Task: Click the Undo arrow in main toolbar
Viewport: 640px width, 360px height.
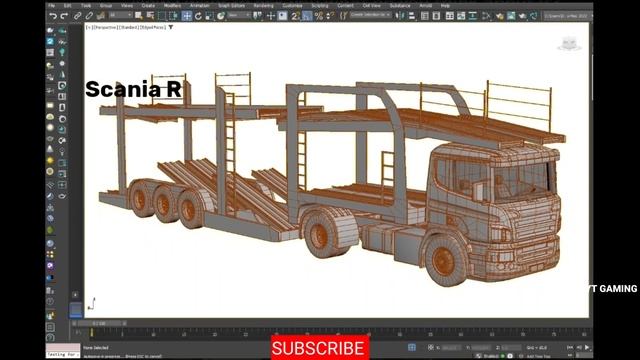Action: pos(53,16)
